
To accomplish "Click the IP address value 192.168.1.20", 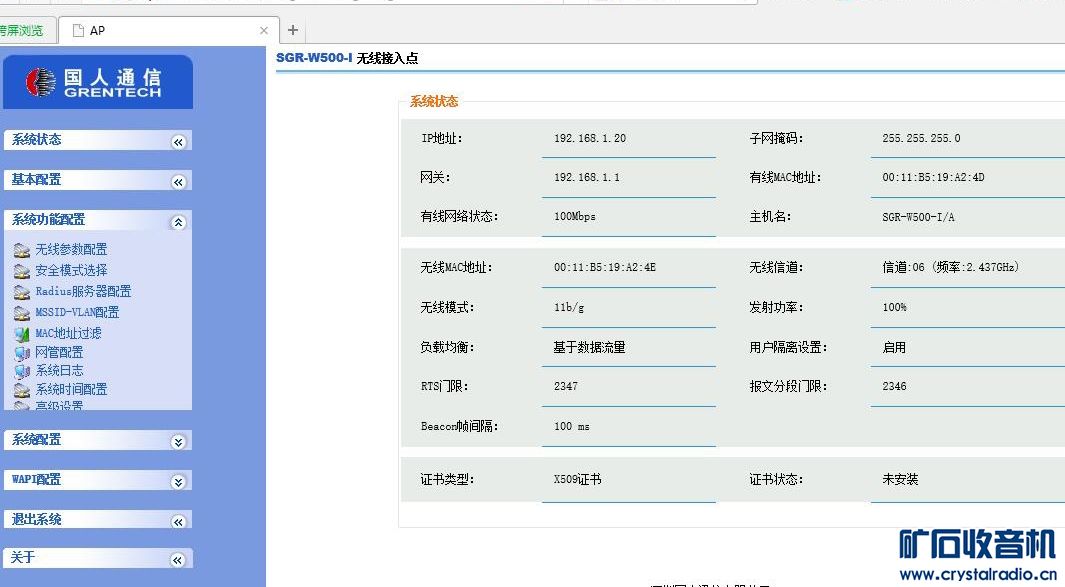I will 590,139.
